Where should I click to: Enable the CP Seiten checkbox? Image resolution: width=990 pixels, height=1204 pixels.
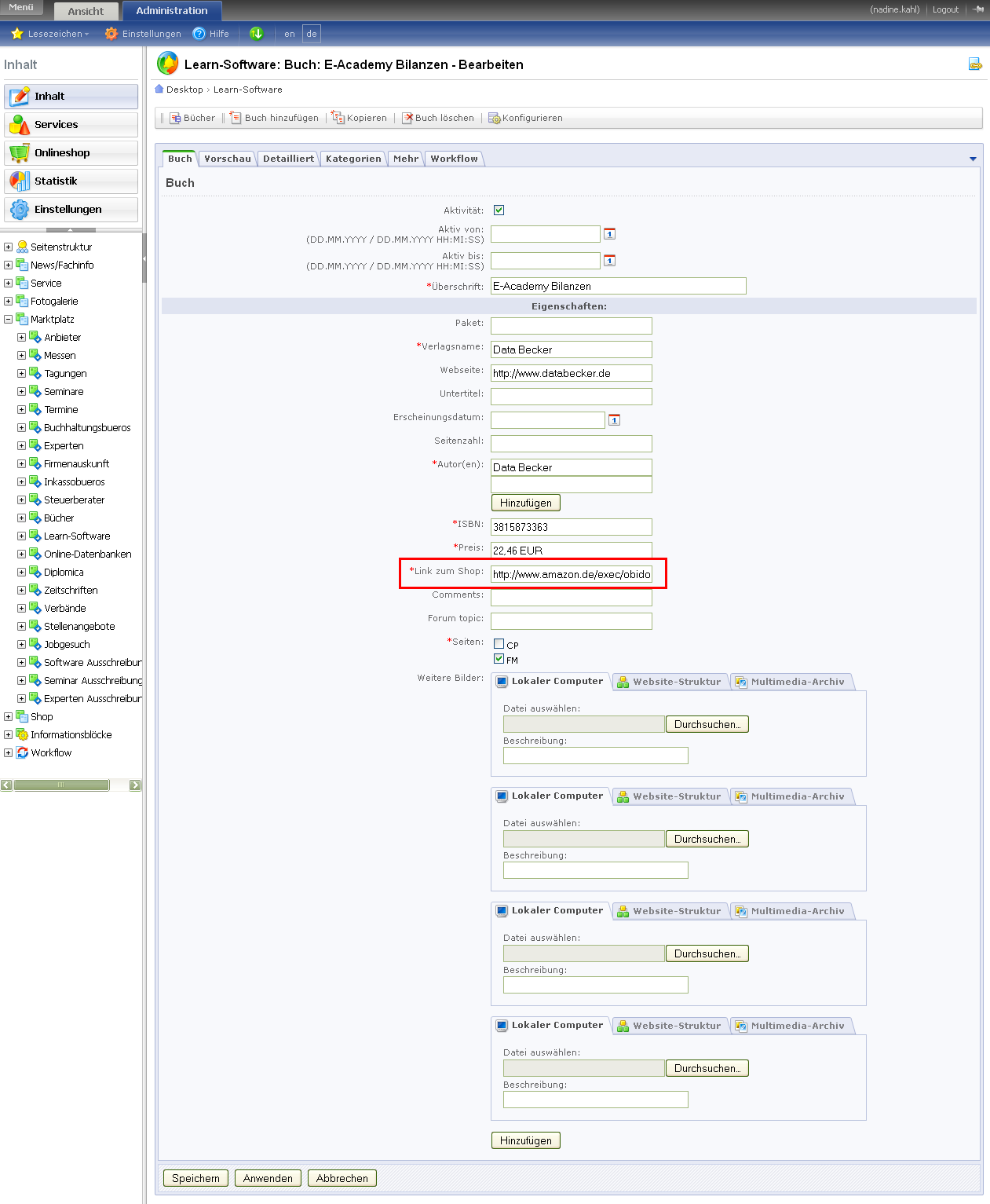coord(499,644)
